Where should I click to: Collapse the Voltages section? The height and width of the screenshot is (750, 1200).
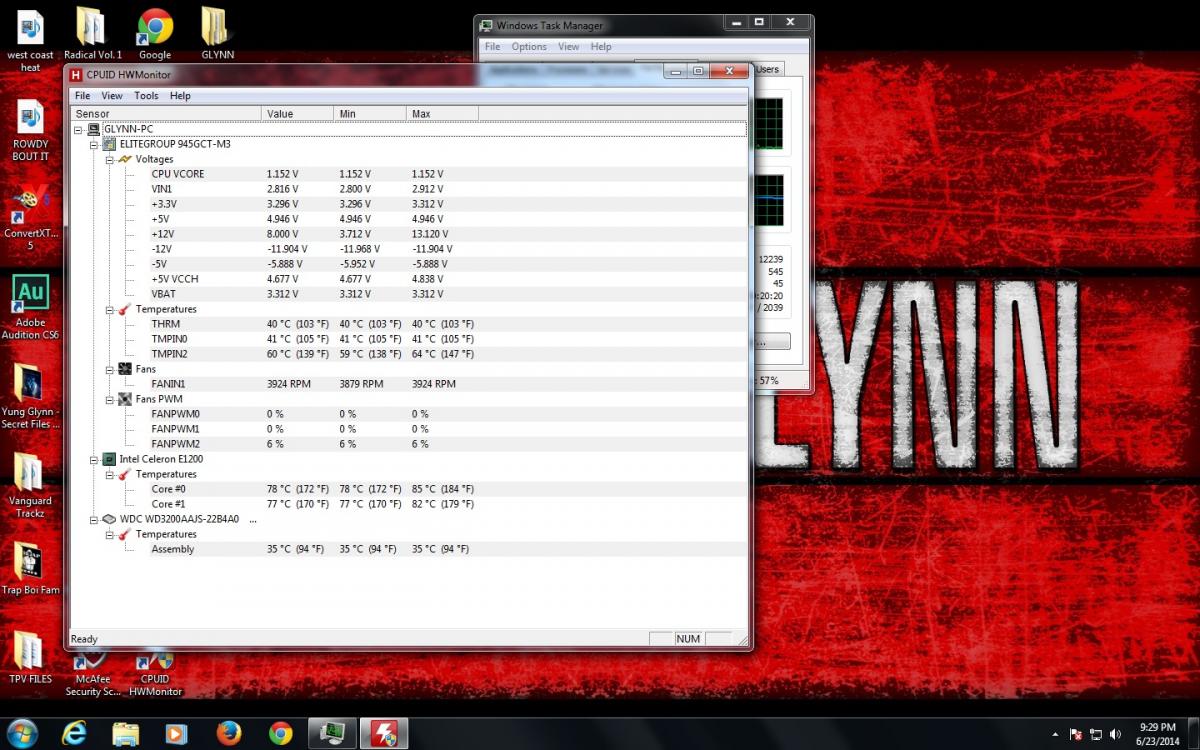110,159
